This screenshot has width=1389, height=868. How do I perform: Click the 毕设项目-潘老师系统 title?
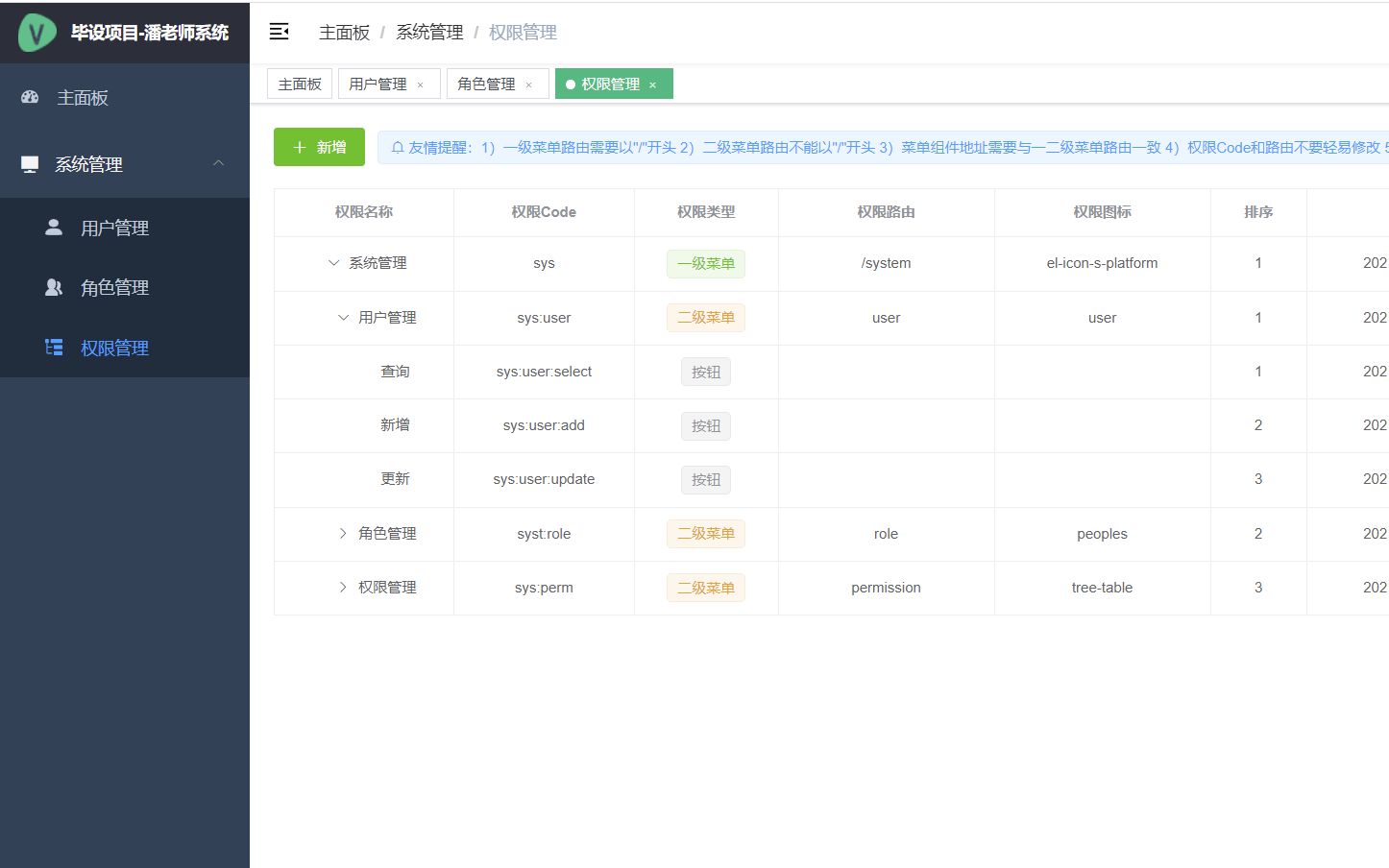click(x=150, y=33)
